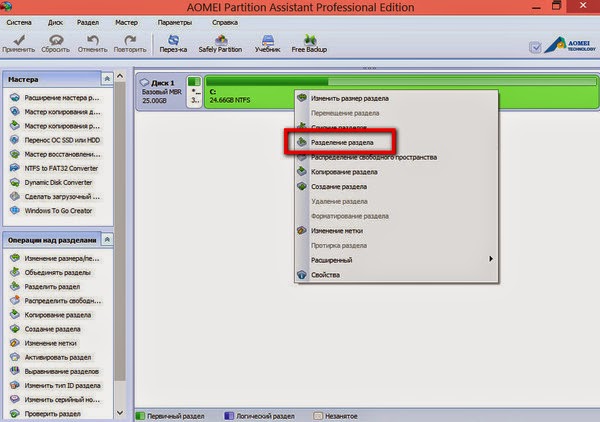Choose Создание раздела in context menu
Screen dimensions: 600x422
pyautogui.click(x=396, y=187)
